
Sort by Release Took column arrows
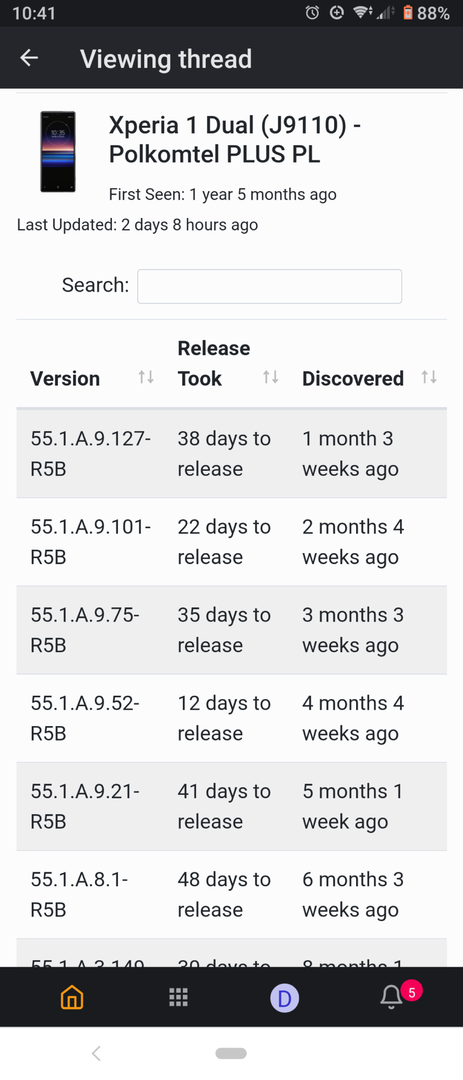(270, 377)
